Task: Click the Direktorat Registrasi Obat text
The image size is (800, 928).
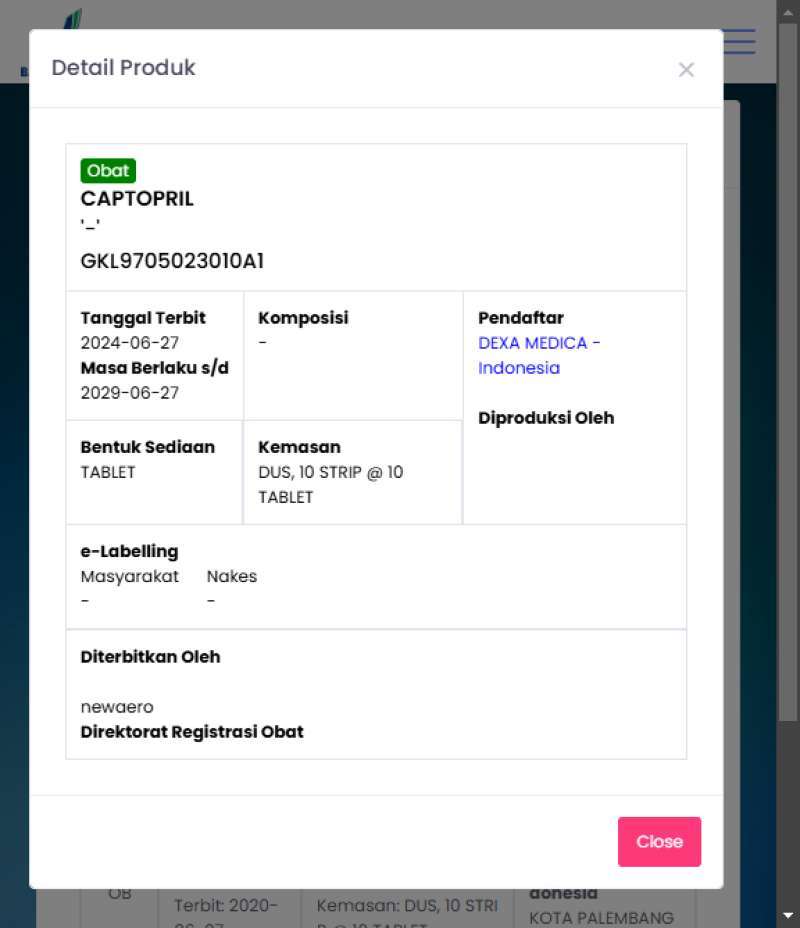Action: click(192, 732)
